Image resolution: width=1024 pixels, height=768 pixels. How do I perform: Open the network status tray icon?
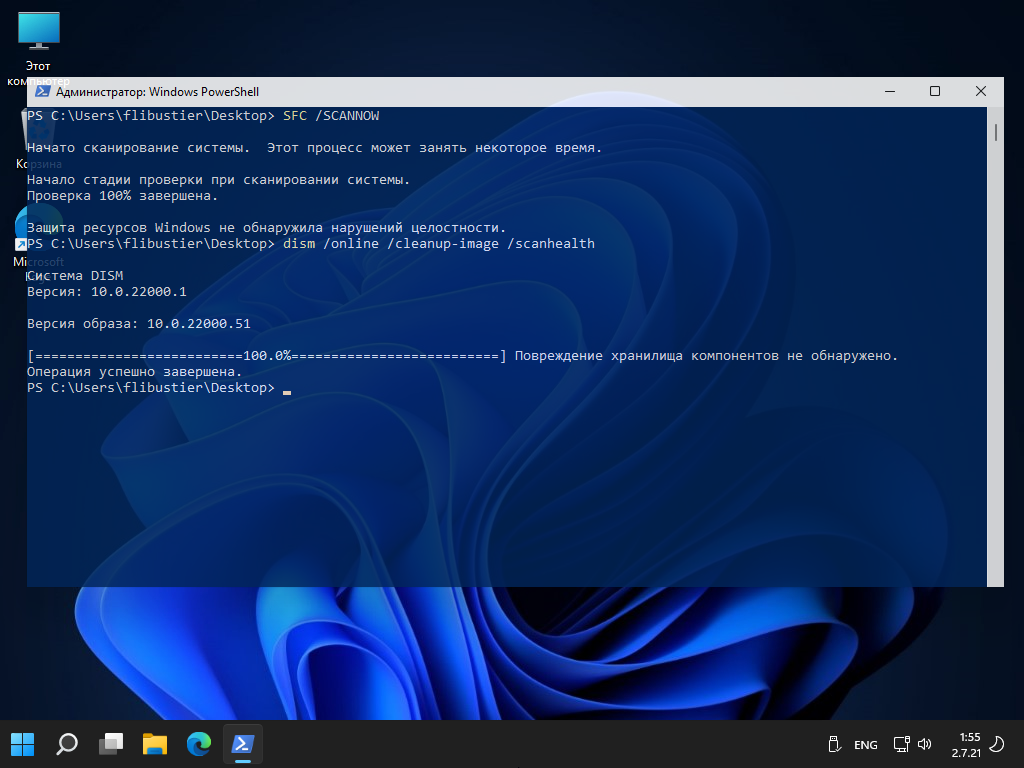tap(901, 744)
